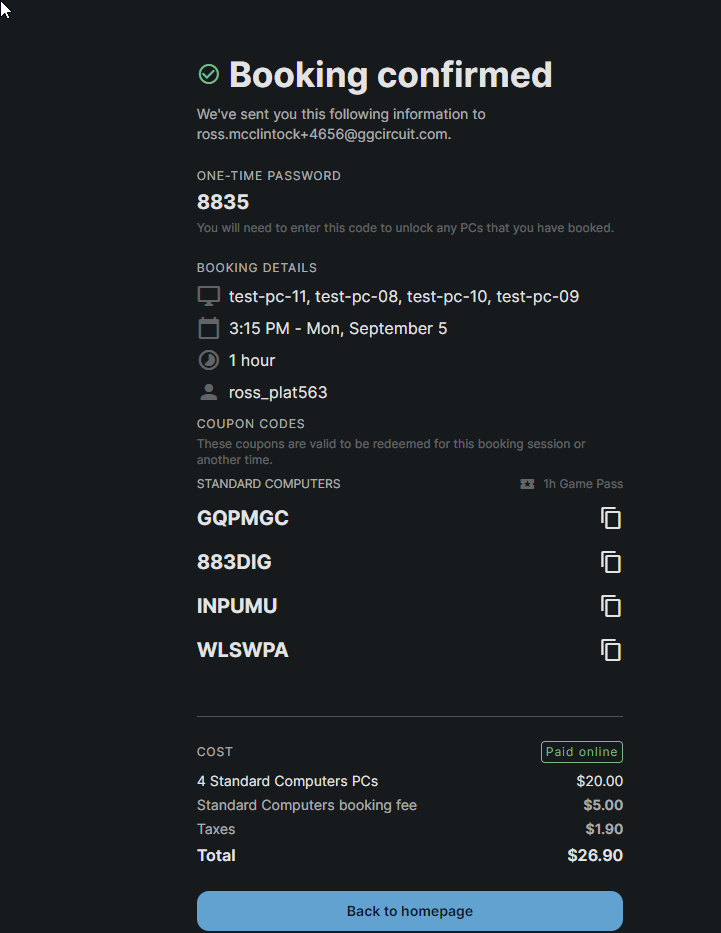Click the 1h Game Pass ticket icon
The width and height of the screenshot is (721, 933).
(527, 483)
